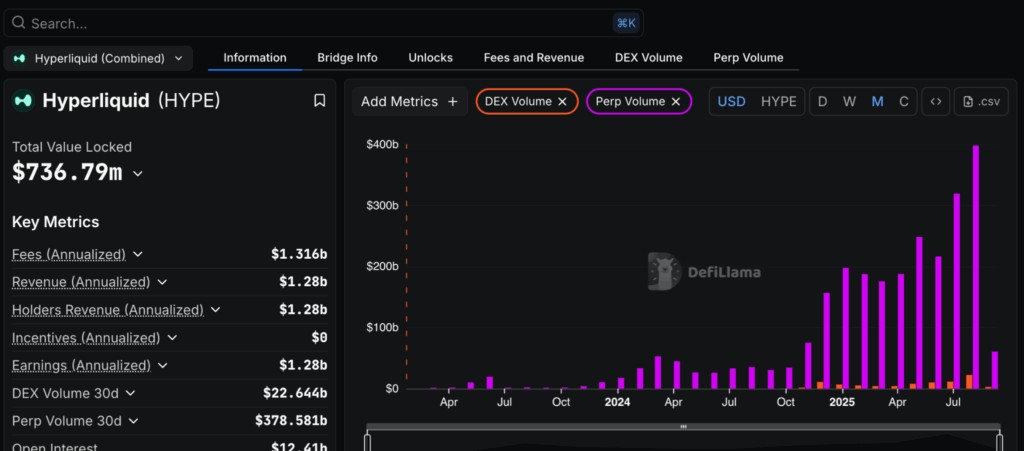Expand DEX Volume 30d details
Viewport: 1024px width, 451px height.
coord(131,393)
